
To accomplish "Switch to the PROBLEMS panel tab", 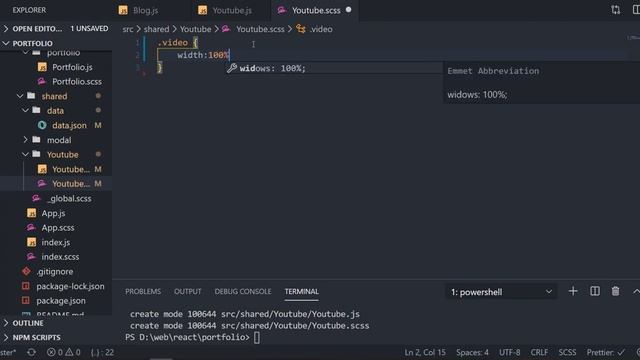I will (x=143, y=291).
